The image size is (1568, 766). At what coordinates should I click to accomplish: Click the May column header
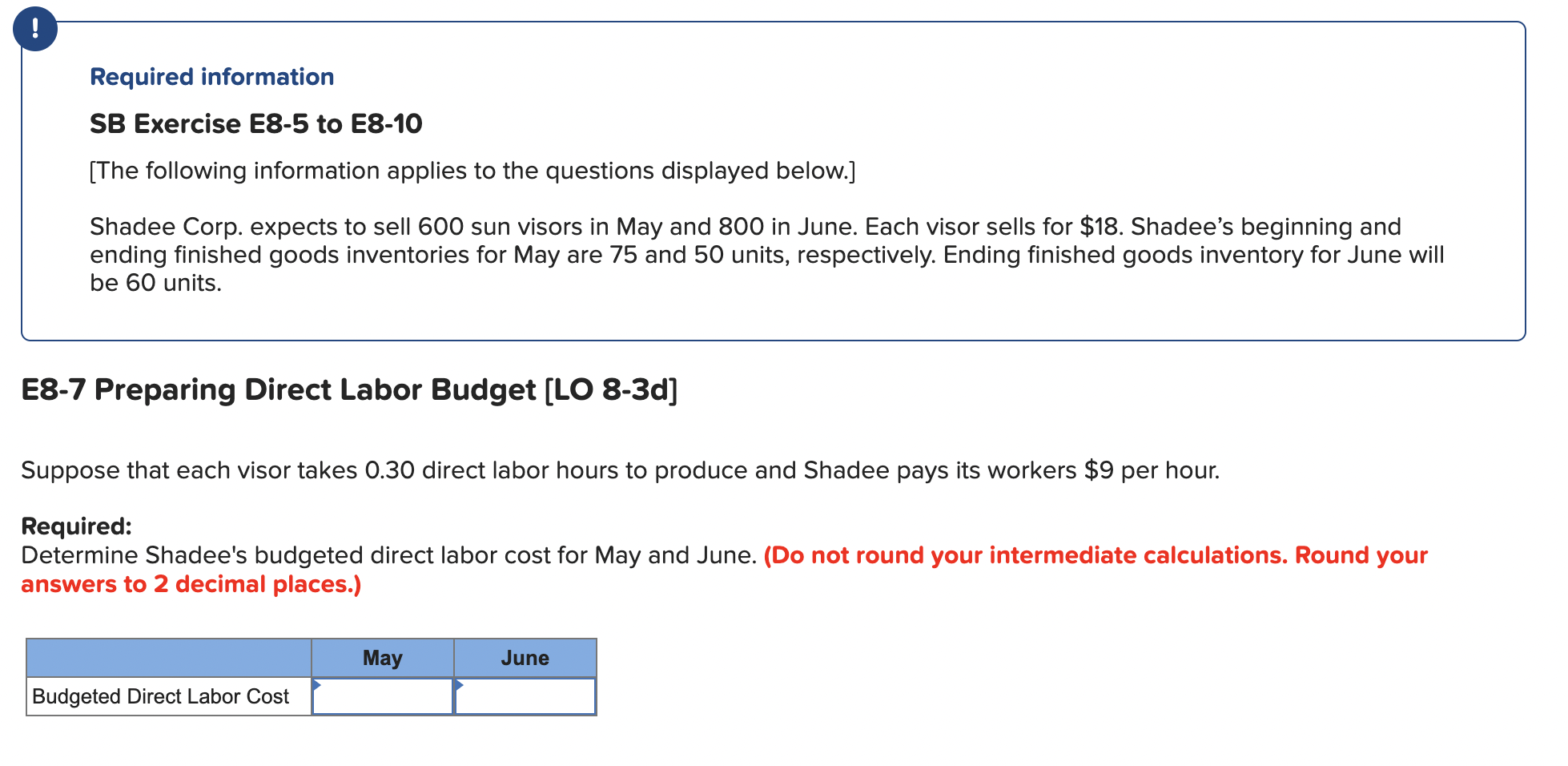point(383,657)
